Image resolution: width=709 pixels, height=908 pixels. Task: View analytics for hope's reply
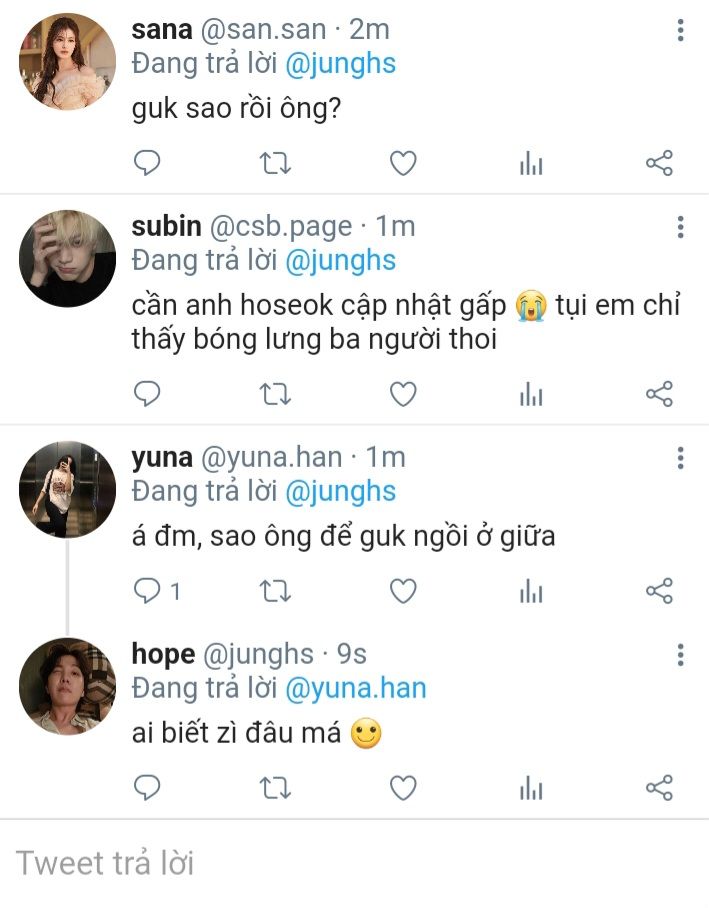pyautogui.click(x=531, y=788)
